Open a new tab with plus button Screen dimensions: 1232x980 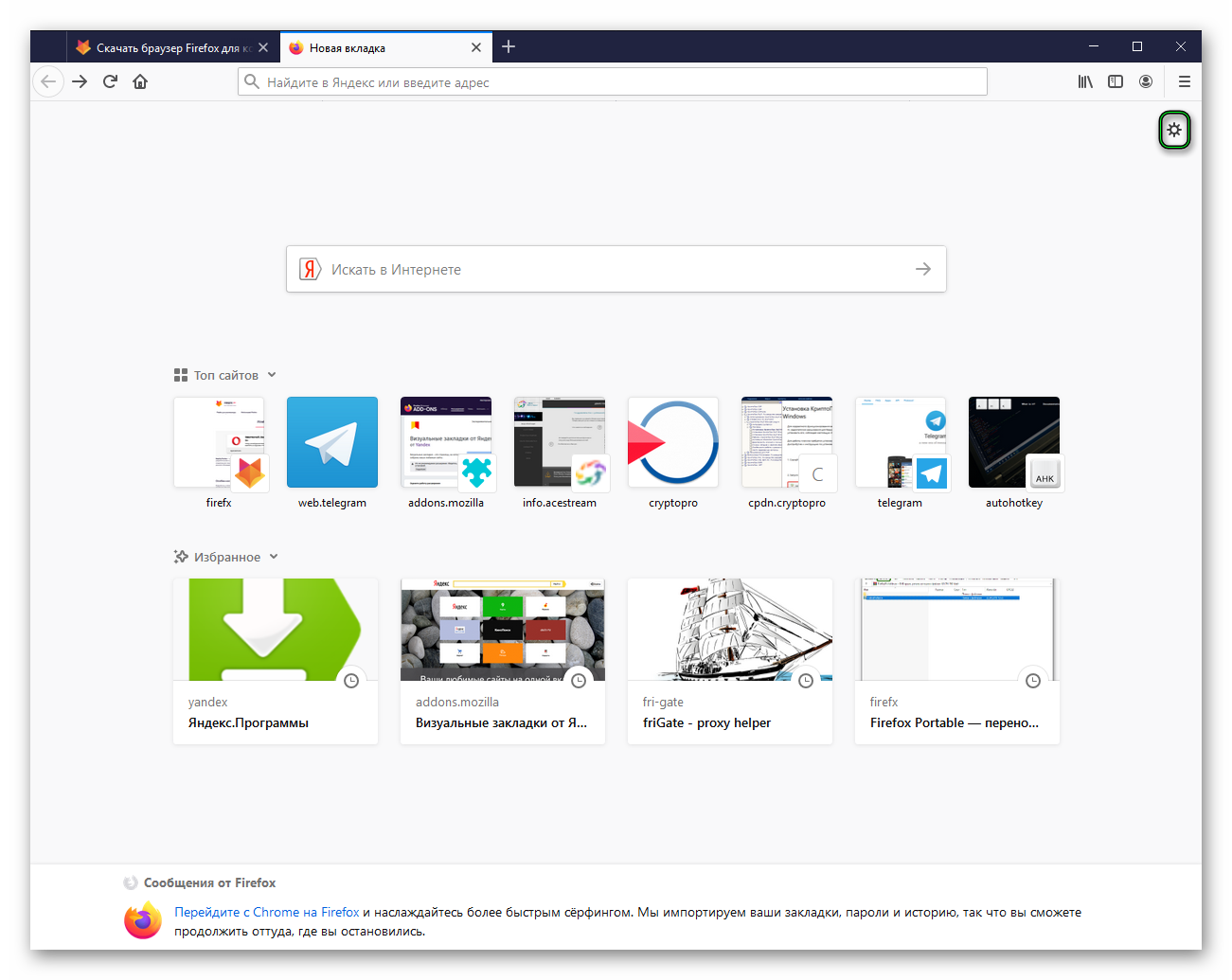[509, 46]
